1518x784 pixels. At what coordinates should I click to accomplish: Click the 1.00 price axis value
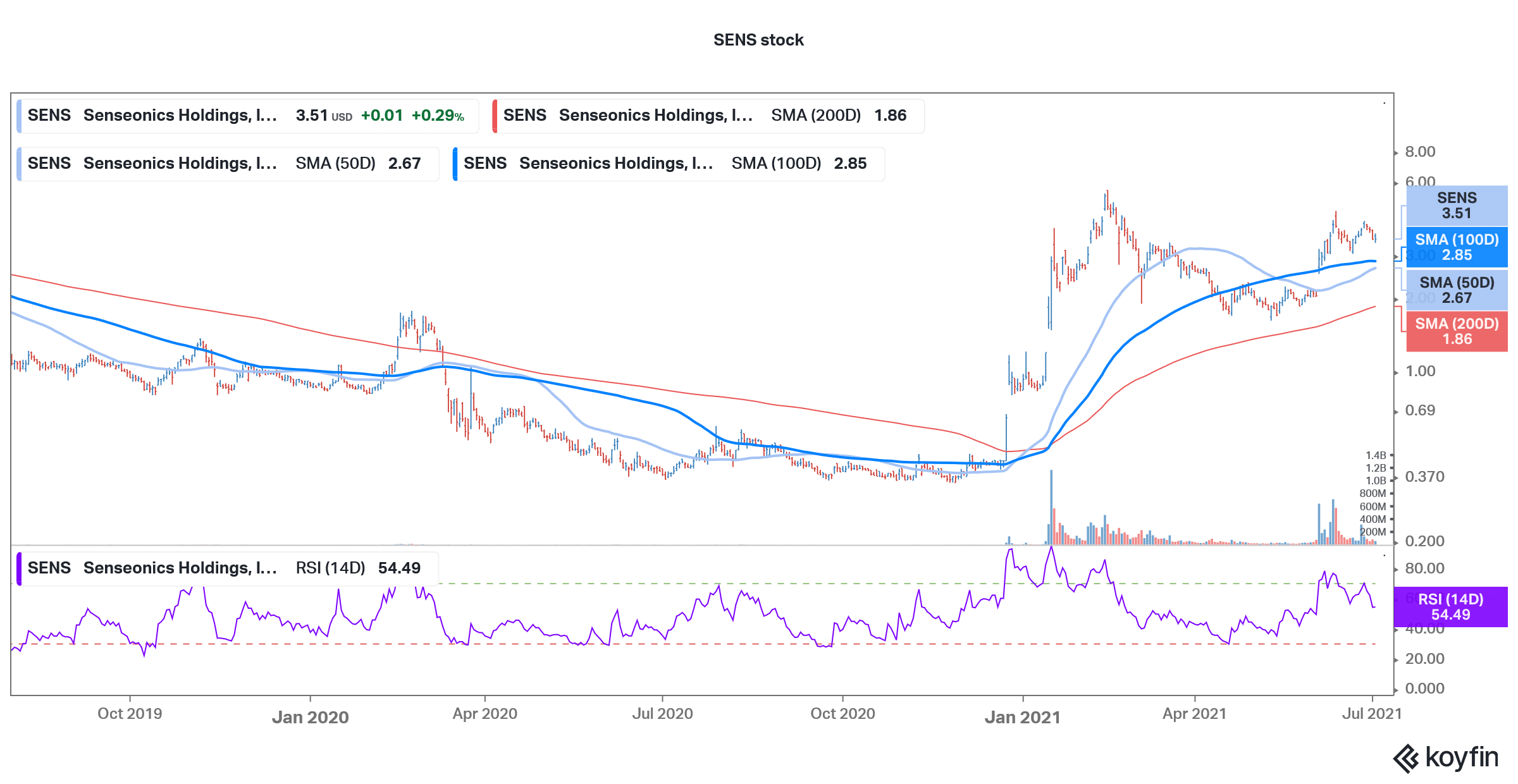(x=1420, y=371)
